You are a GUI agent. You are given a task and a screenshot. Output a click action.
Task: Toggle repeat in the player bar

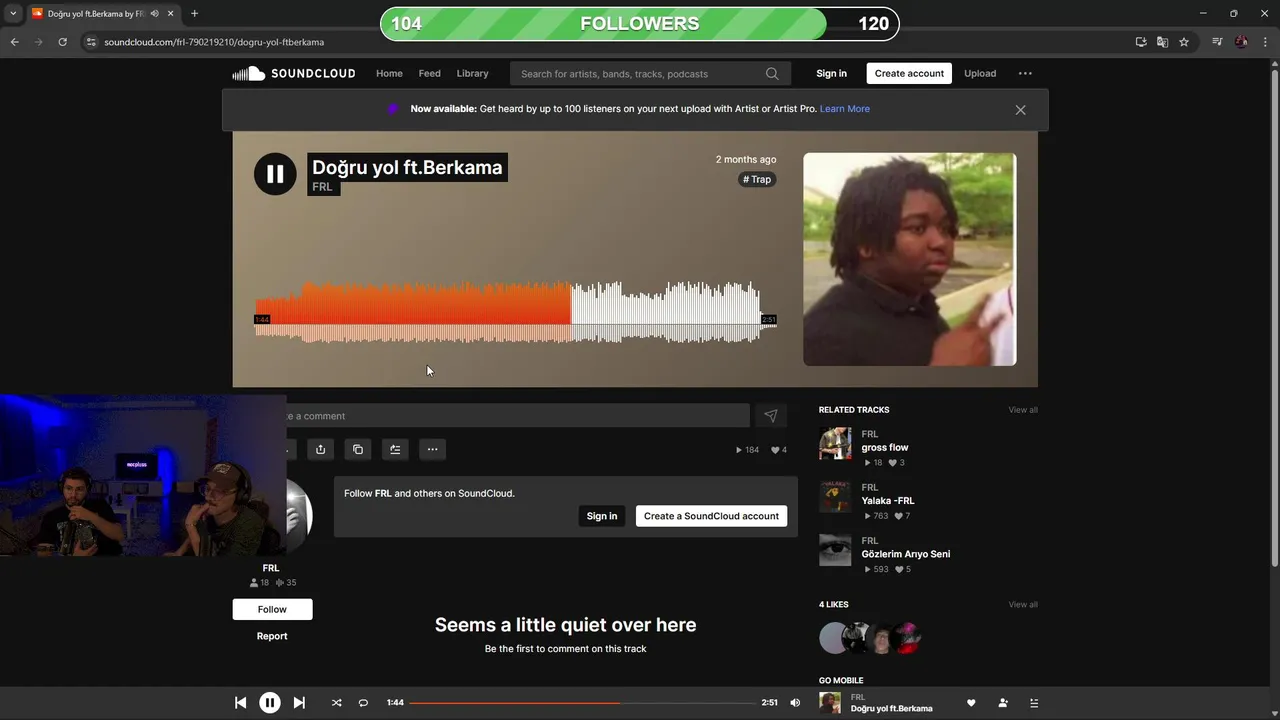coord(363,703)
